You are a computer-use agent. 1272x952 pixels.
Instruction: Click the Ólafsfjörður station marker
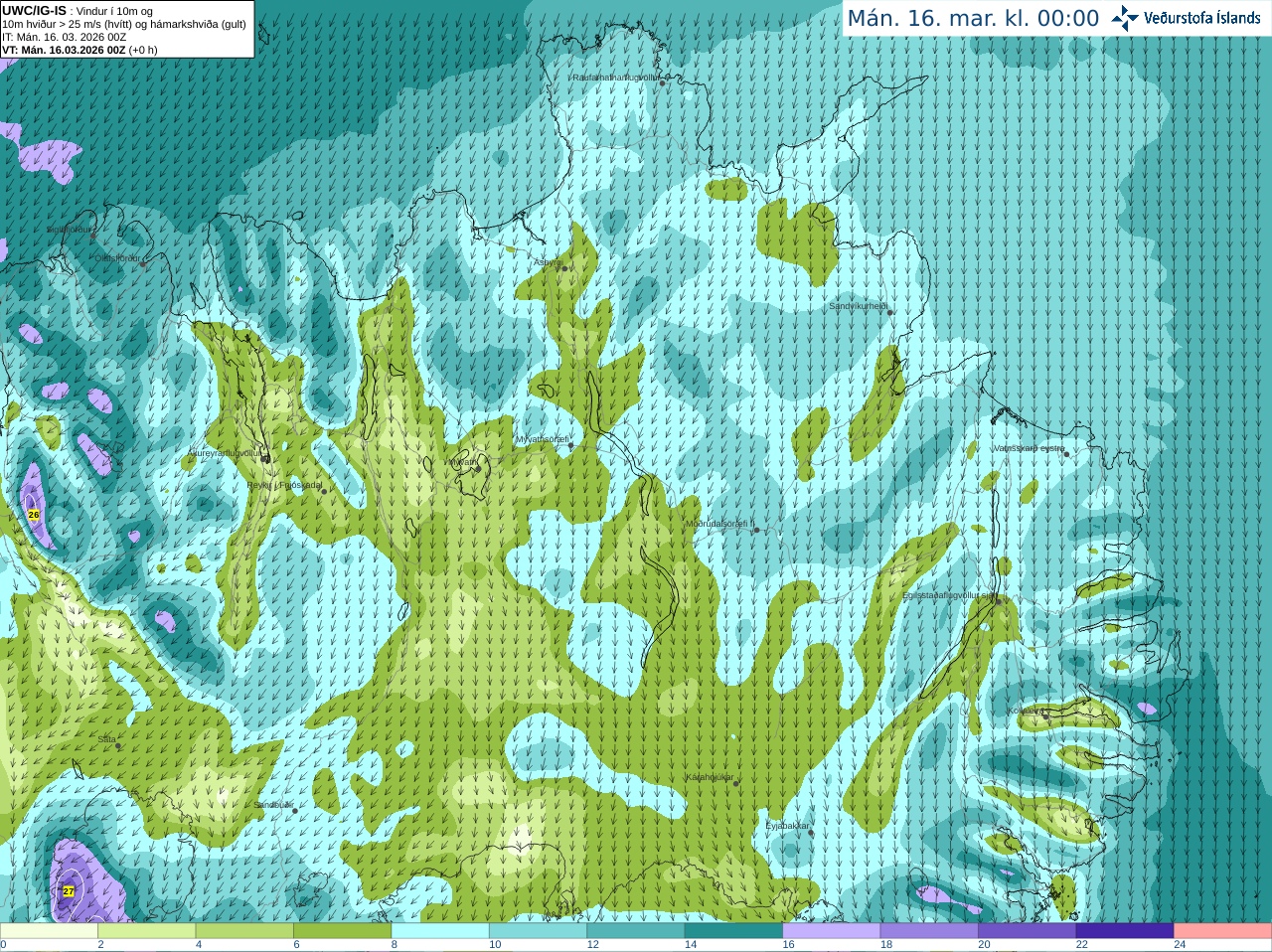[x=143, y=264]
